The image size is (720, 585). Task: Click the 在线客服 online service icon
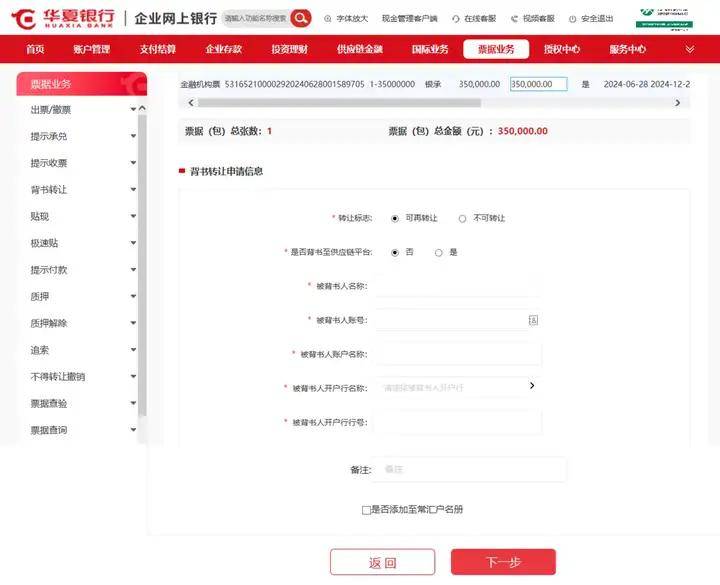point(456,19)
